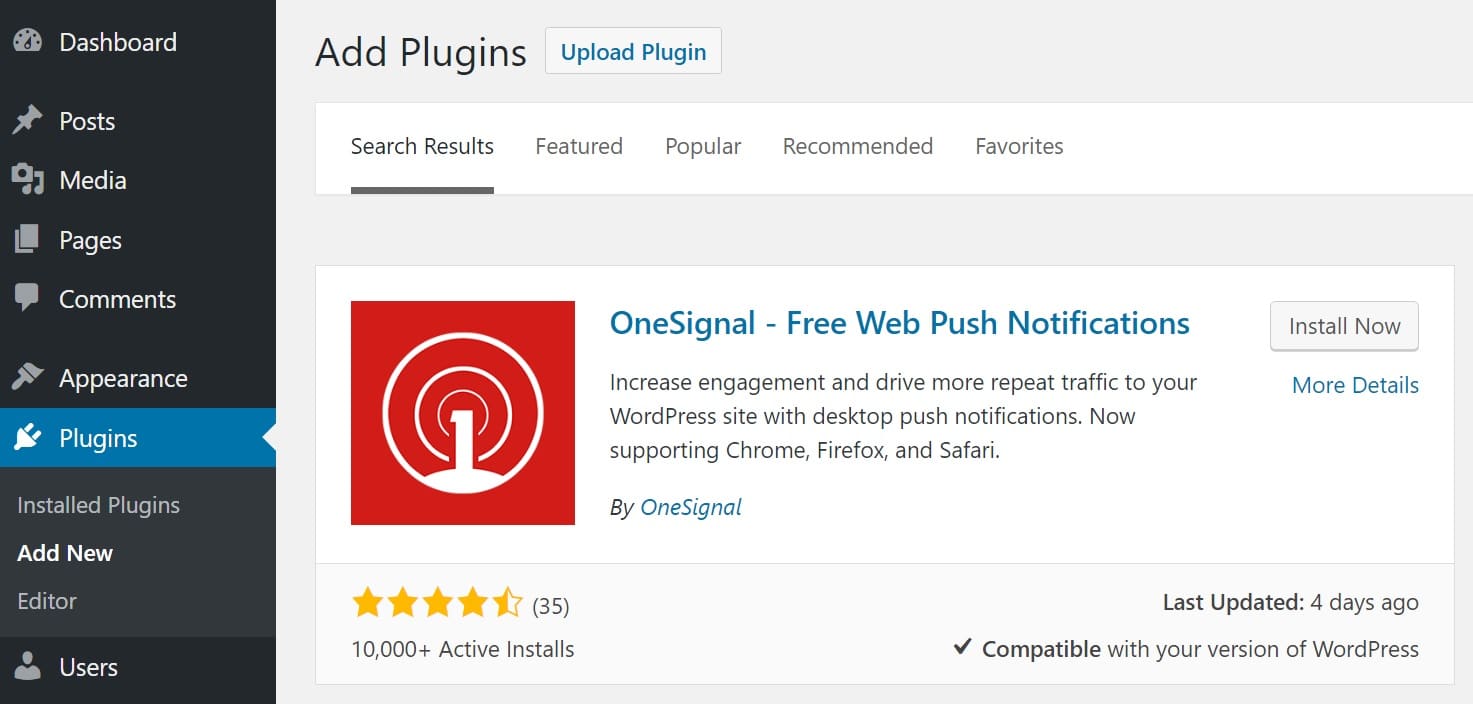
Task: Click the OneSignal plugin thumbnail
Action: click(x=462, y=412)
